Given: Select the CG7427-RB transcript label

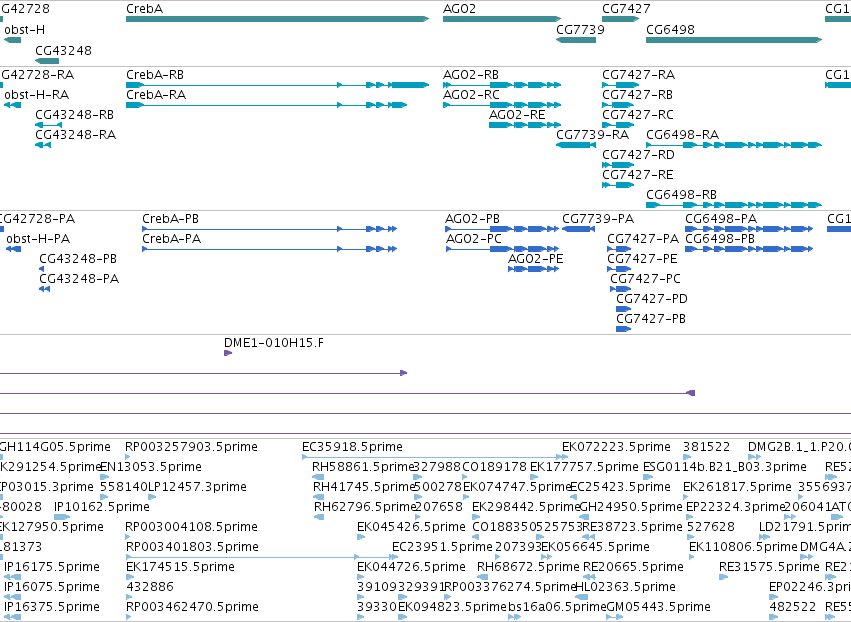Looking at the screenshot, I should click(637, 94).
